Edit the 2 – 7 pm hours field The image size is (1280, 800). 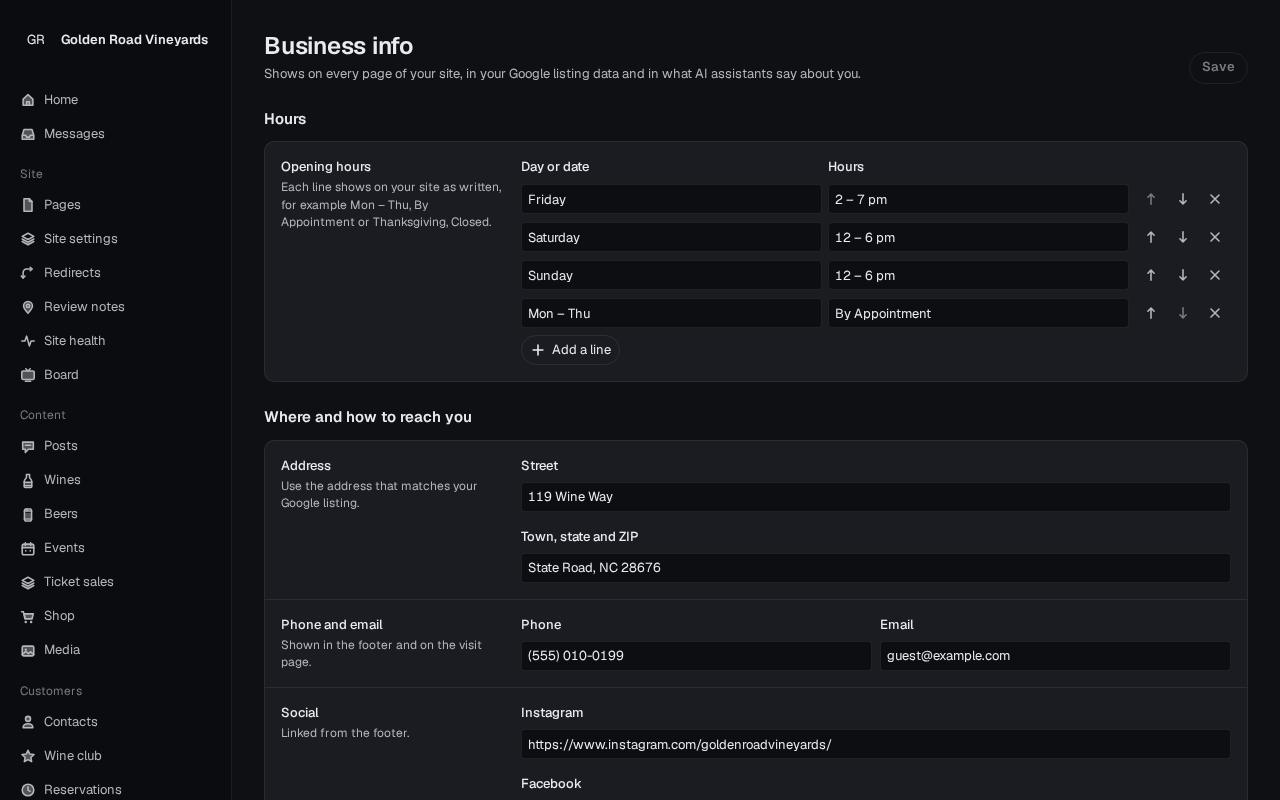tap(978, 199)
